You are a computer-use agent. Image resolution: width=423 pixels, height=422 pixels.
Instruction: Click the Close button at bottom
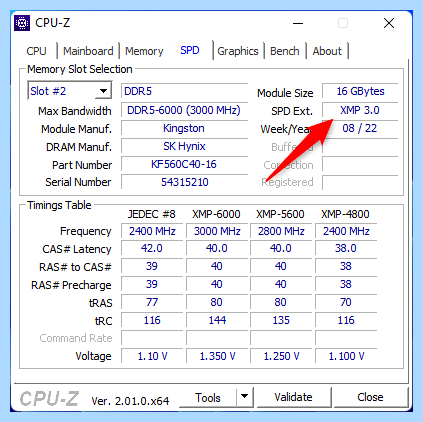click(x=370, y=397)
